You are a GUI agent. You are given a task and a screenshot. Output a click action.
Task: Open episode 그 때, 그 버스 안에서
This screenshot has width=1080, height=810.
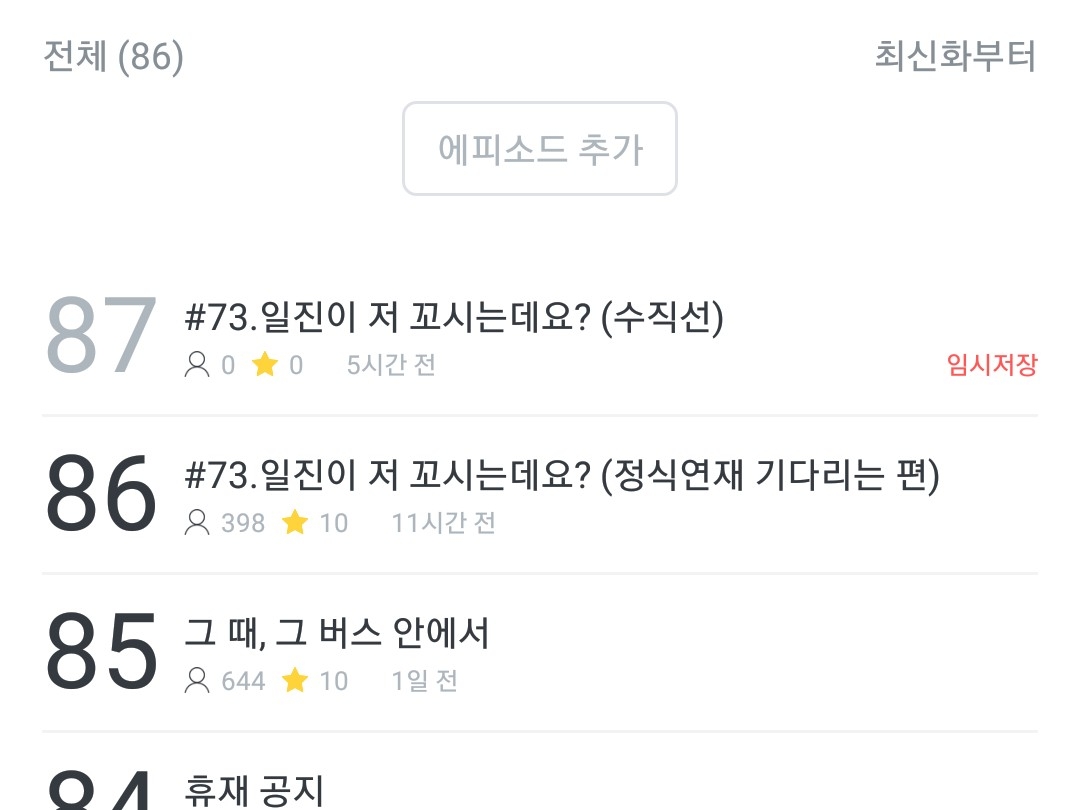pos(337,634)
